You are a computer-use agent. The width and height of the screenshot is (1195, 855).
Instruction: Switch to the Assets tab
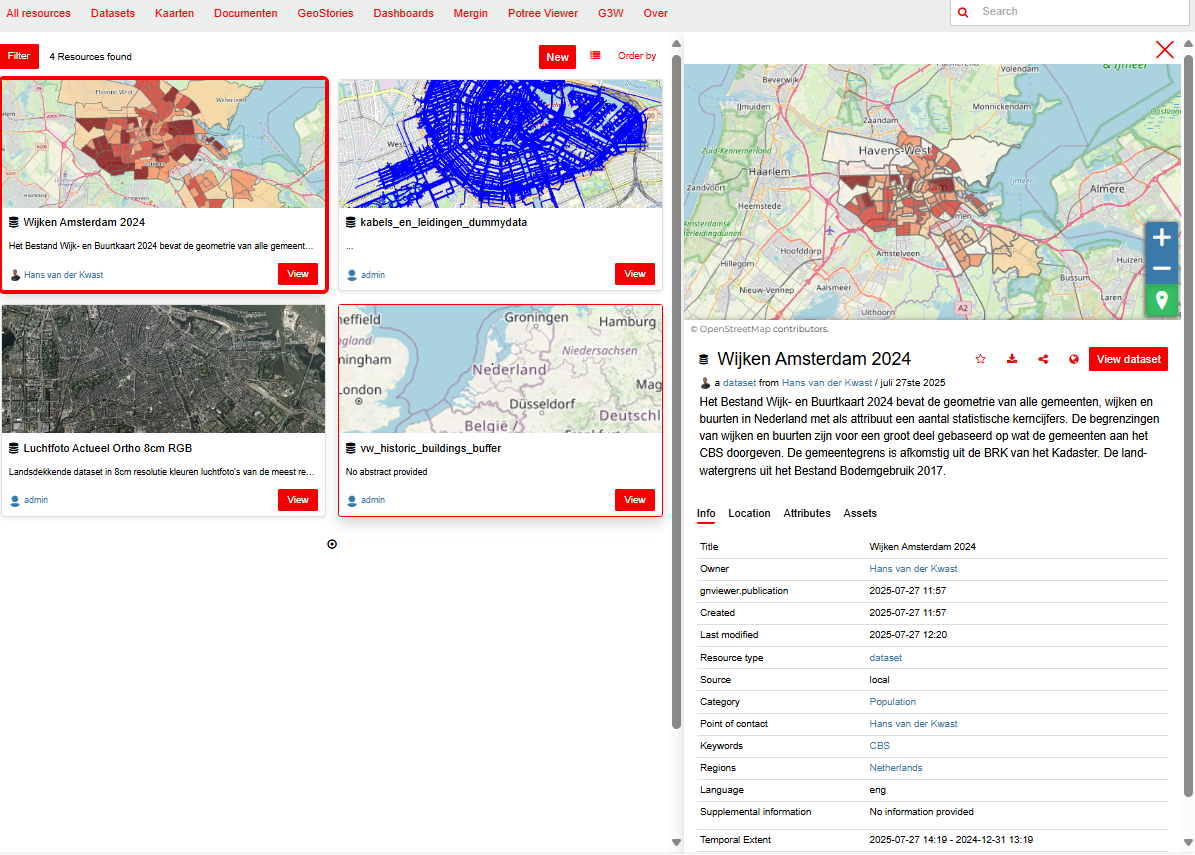pos(860,514)
